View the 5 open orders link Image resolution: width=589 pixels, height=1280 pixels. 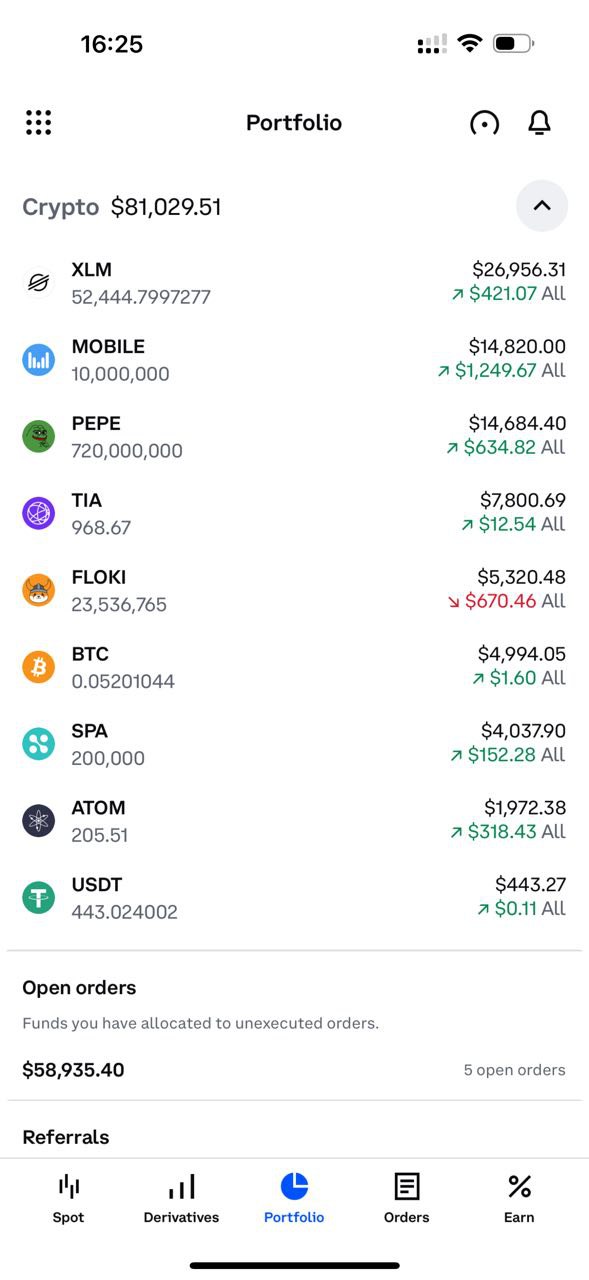click(514, 1070)
